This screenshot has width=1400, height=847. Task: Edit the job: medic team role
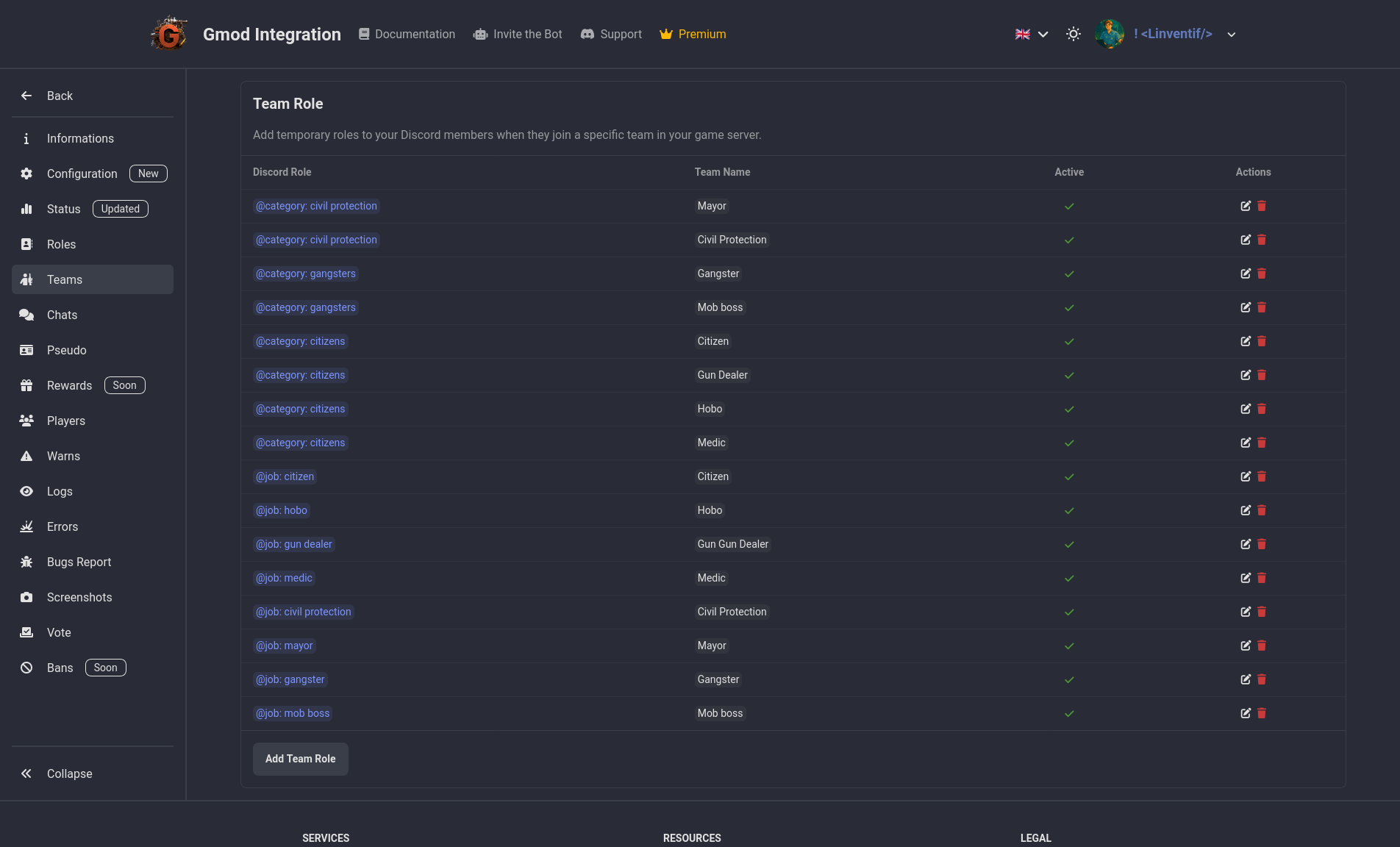coord(1245,578)
